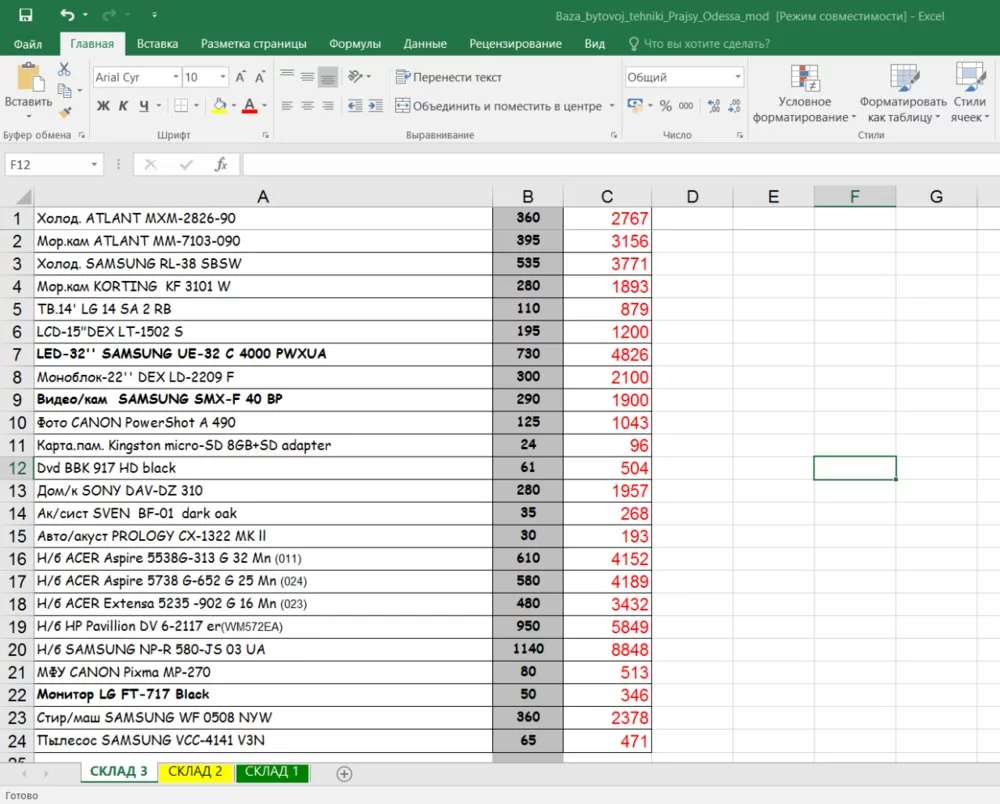The width and height of the screenshot is (1000, 804).
Task: Click Объединить и поместить в центре button
Action: coord(498,106)
